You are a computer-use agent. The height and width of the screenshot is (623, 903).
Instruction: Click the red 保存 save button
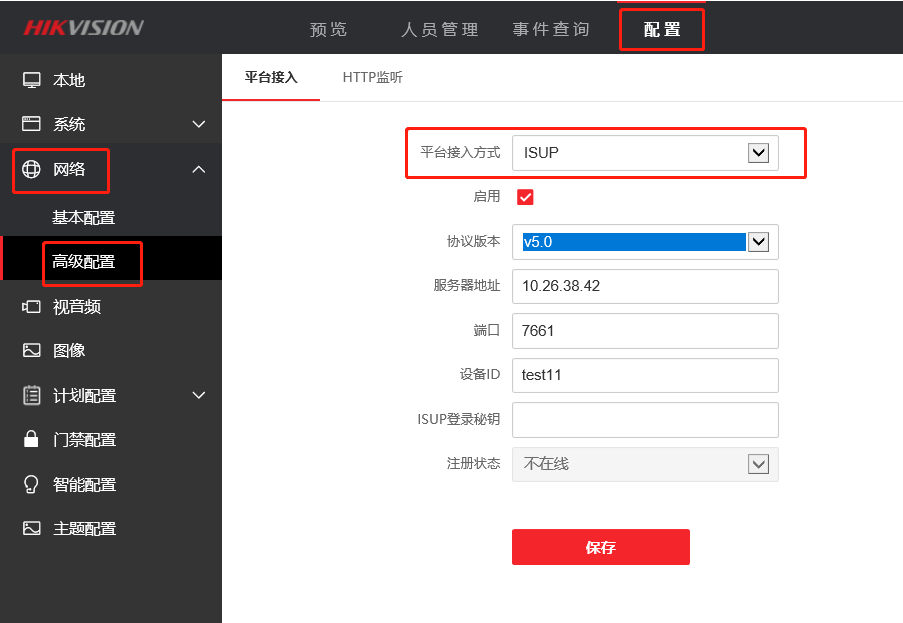(x=600, y=547)
